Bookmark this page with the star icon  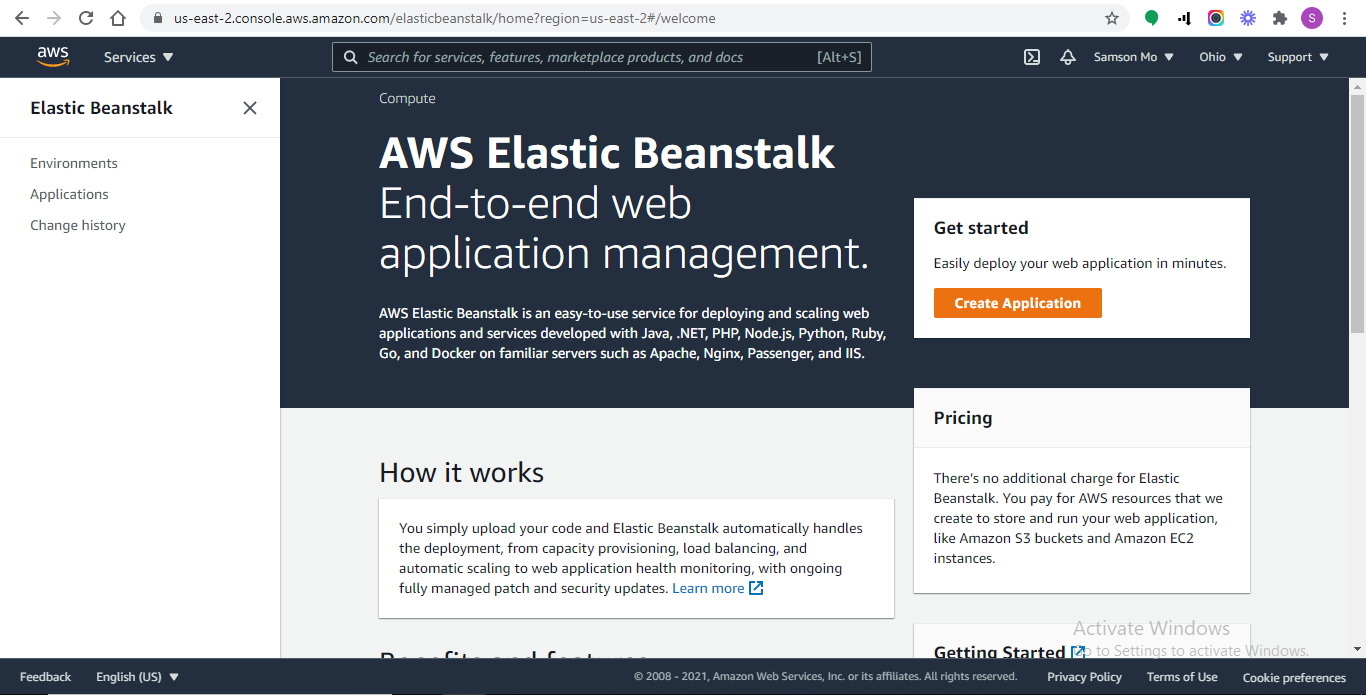pos(1112,18)
